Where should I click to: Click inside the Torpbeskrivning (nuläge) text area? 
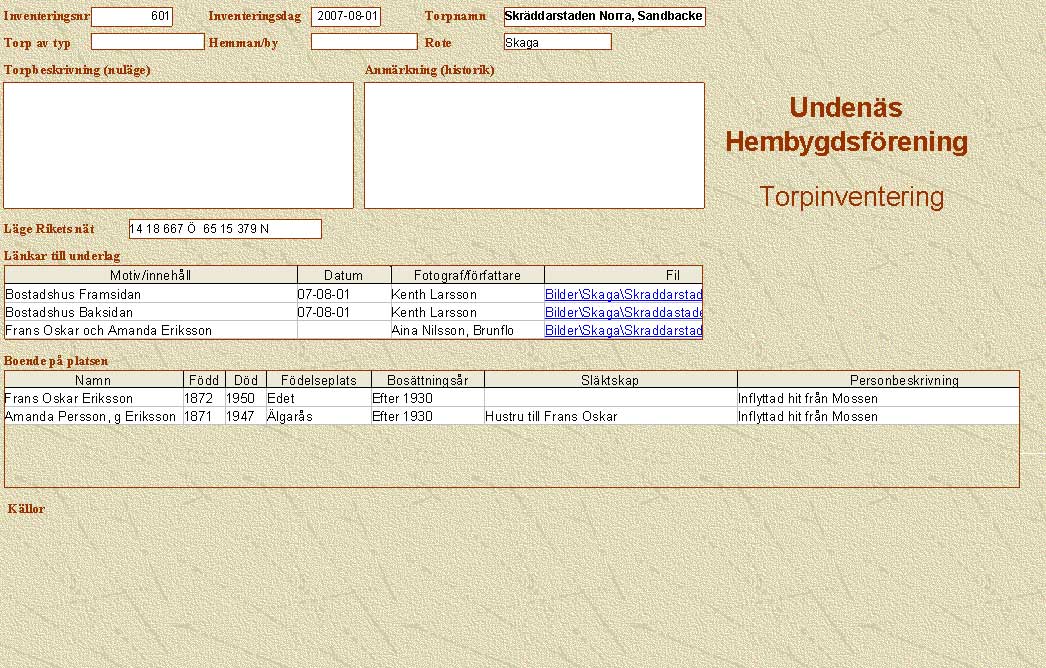[x=178, y=145]
